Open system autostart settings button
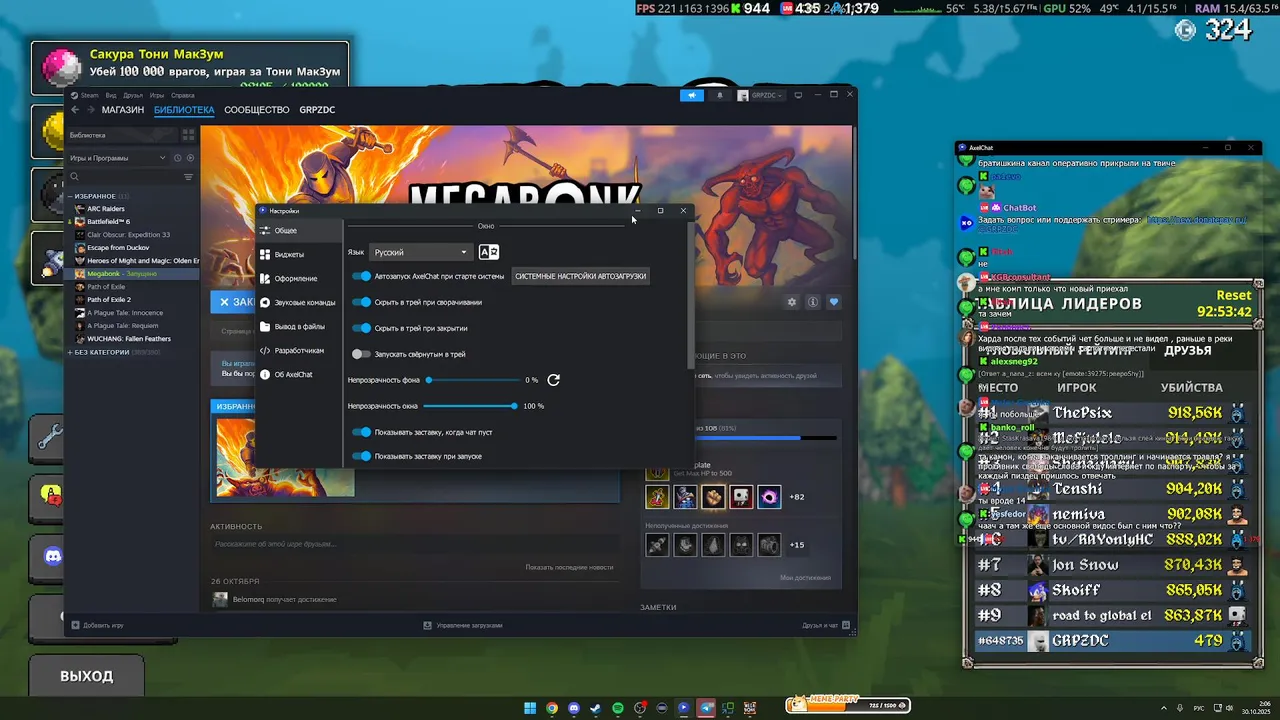This screenshot has height=720, width=1280. [x=581, y=276]
